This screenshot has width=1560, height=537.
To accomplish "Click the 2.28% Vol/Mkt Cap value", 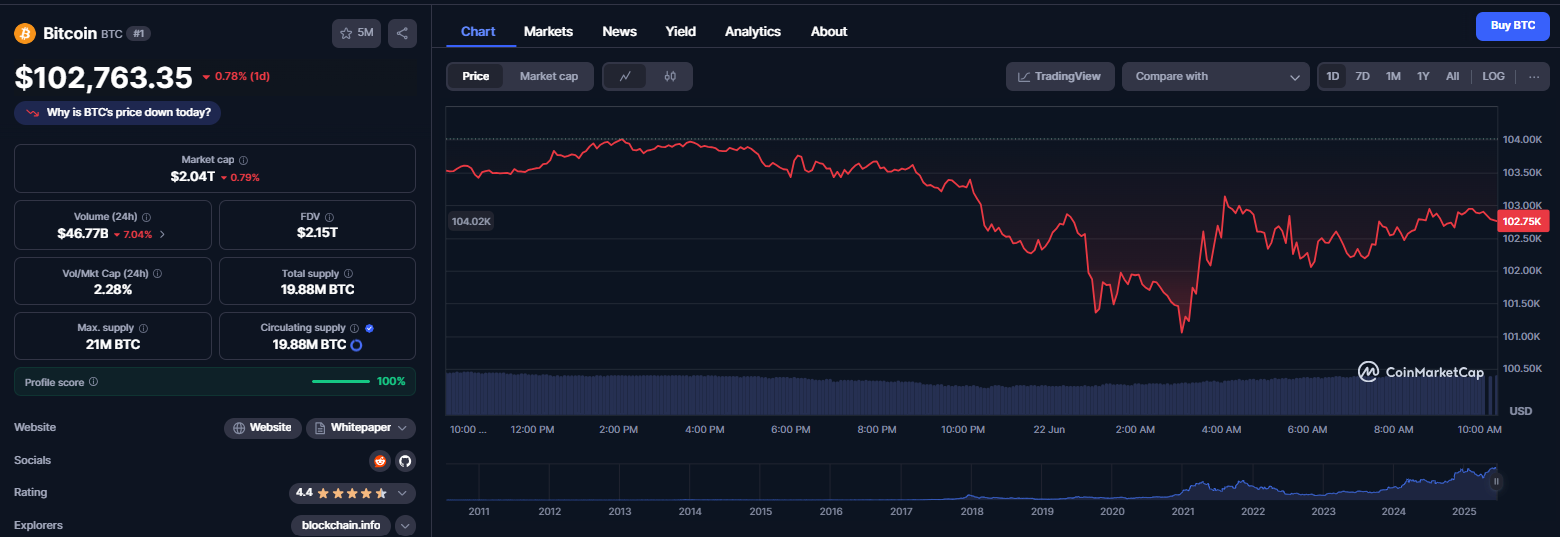I will [x=113, y=289].
